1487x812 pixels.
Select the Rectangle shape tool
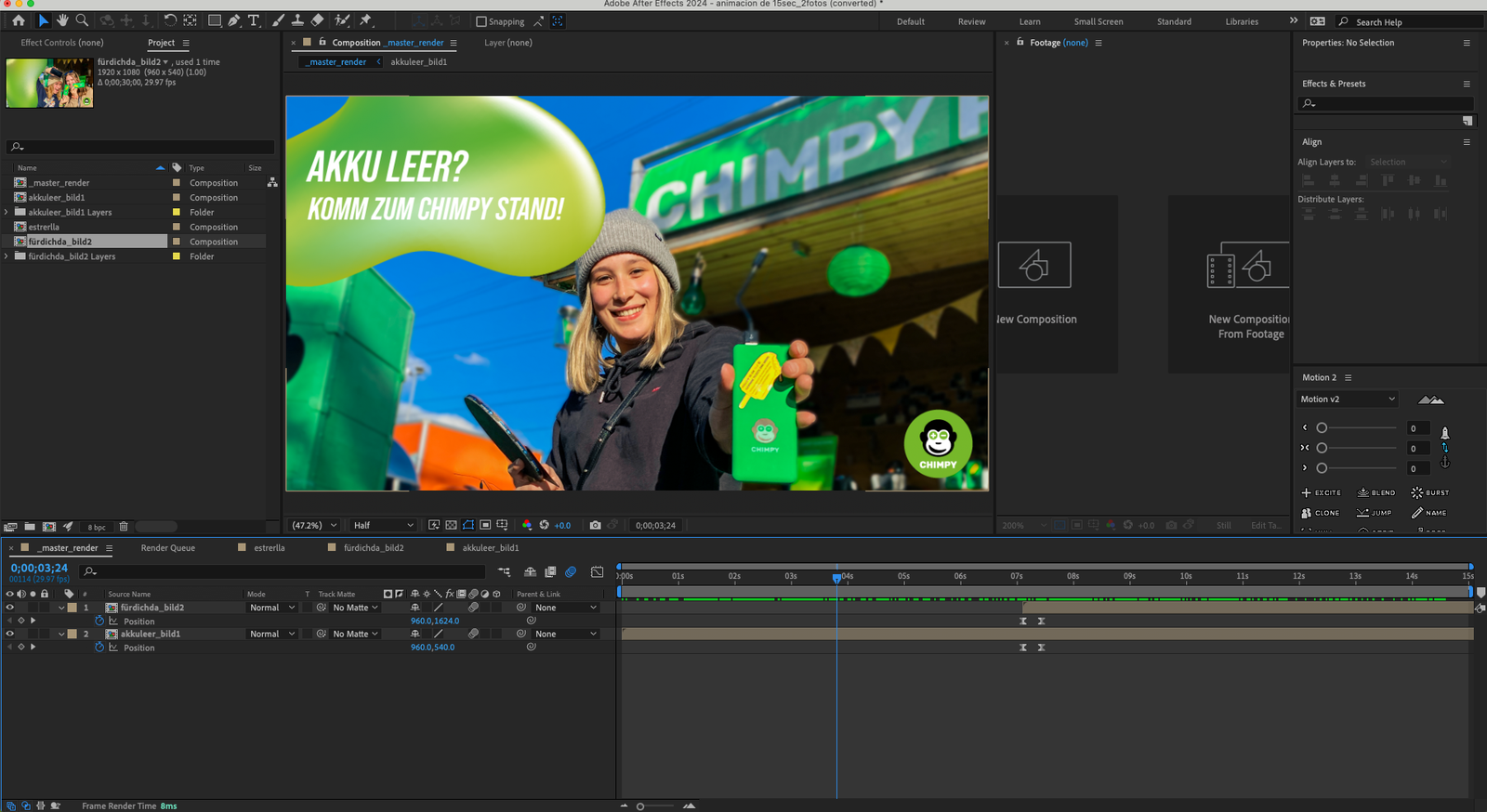[x=215, y=20]
